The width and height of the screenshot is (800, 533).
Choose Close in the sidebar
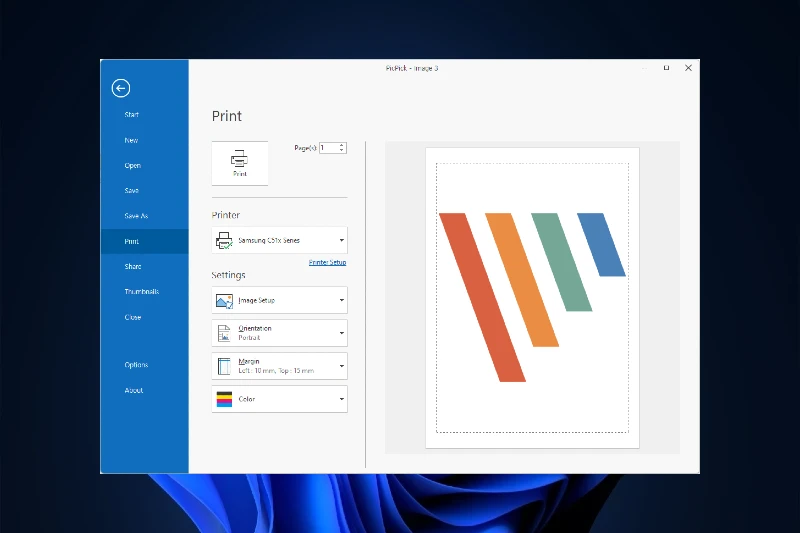coord(145,317)
